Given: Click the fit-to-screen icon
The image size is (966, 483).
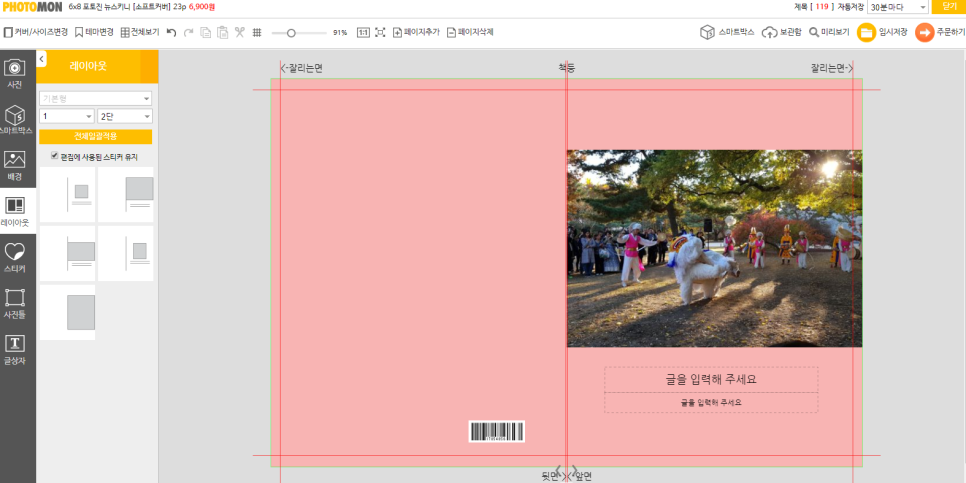Looking at the screenshot, I should 380,32.
